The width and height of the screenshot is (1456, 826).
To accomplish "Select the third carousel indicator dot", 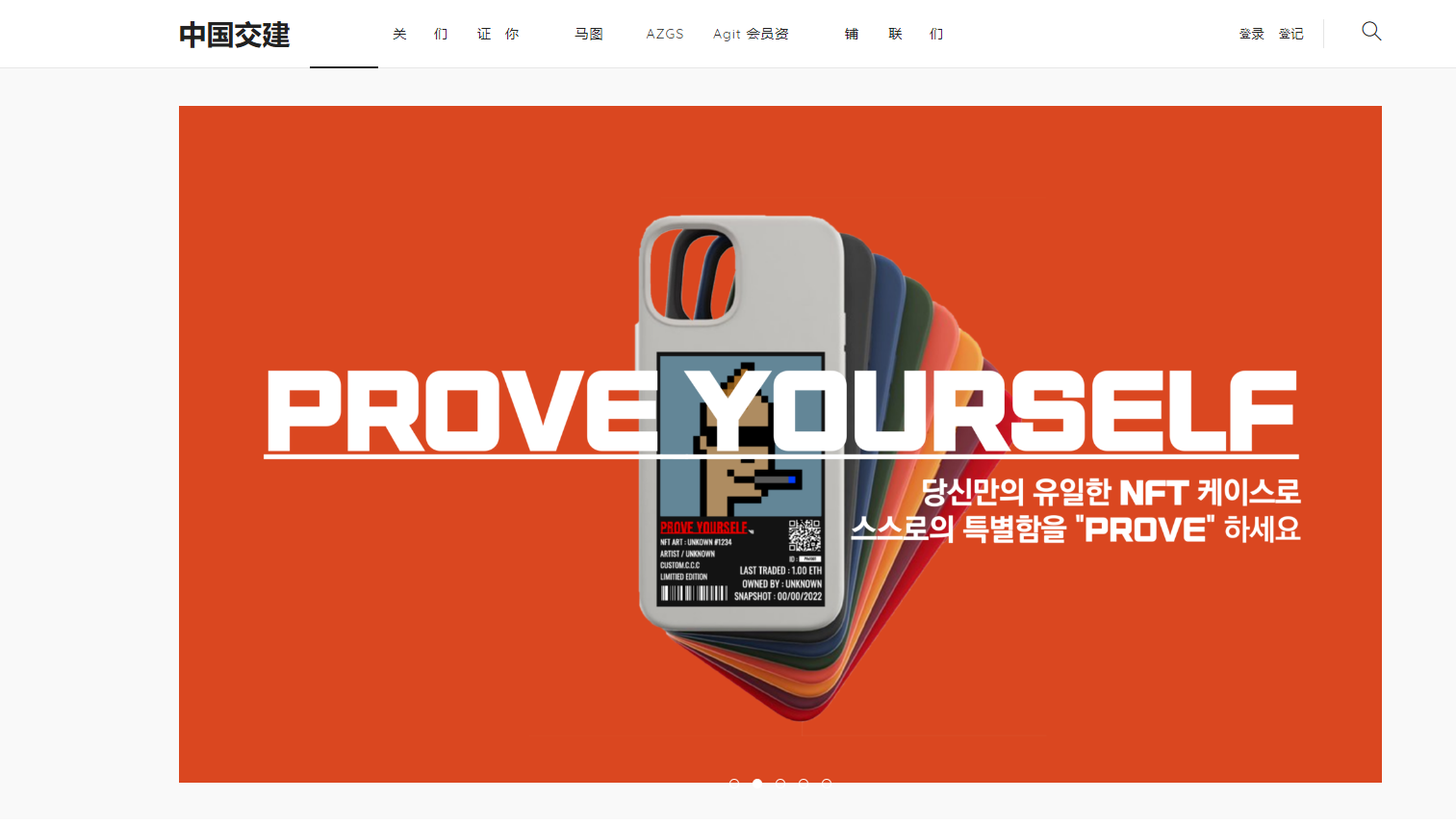I will 780,783.
